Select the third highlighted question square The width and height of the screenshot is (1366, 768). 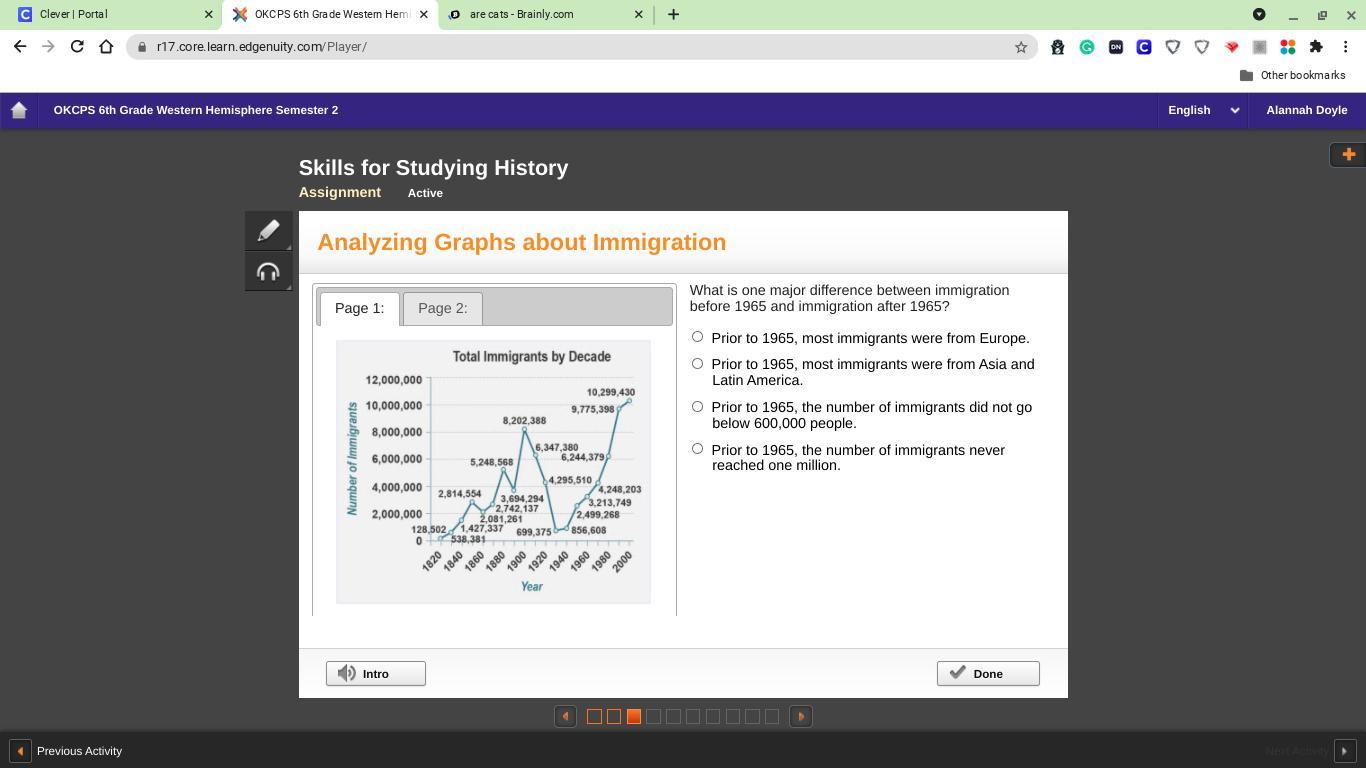click(633, 716)
